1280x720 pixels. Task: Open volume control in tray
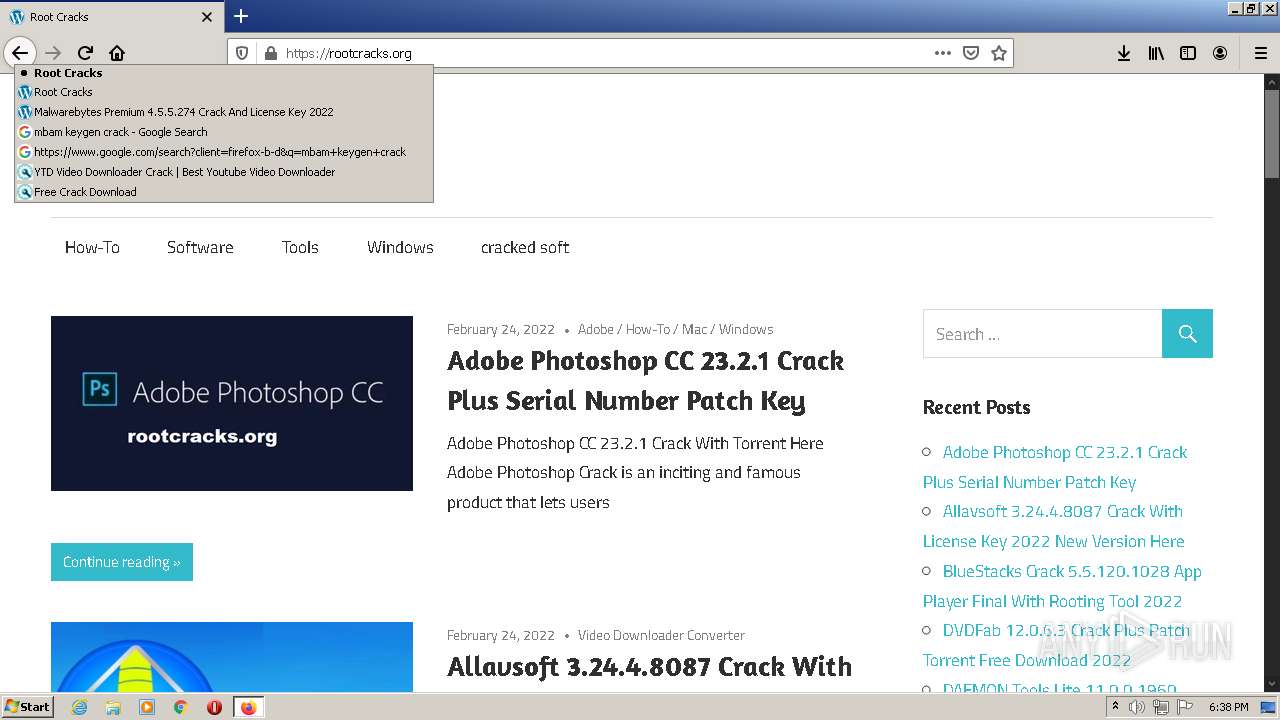(1137, 707)
